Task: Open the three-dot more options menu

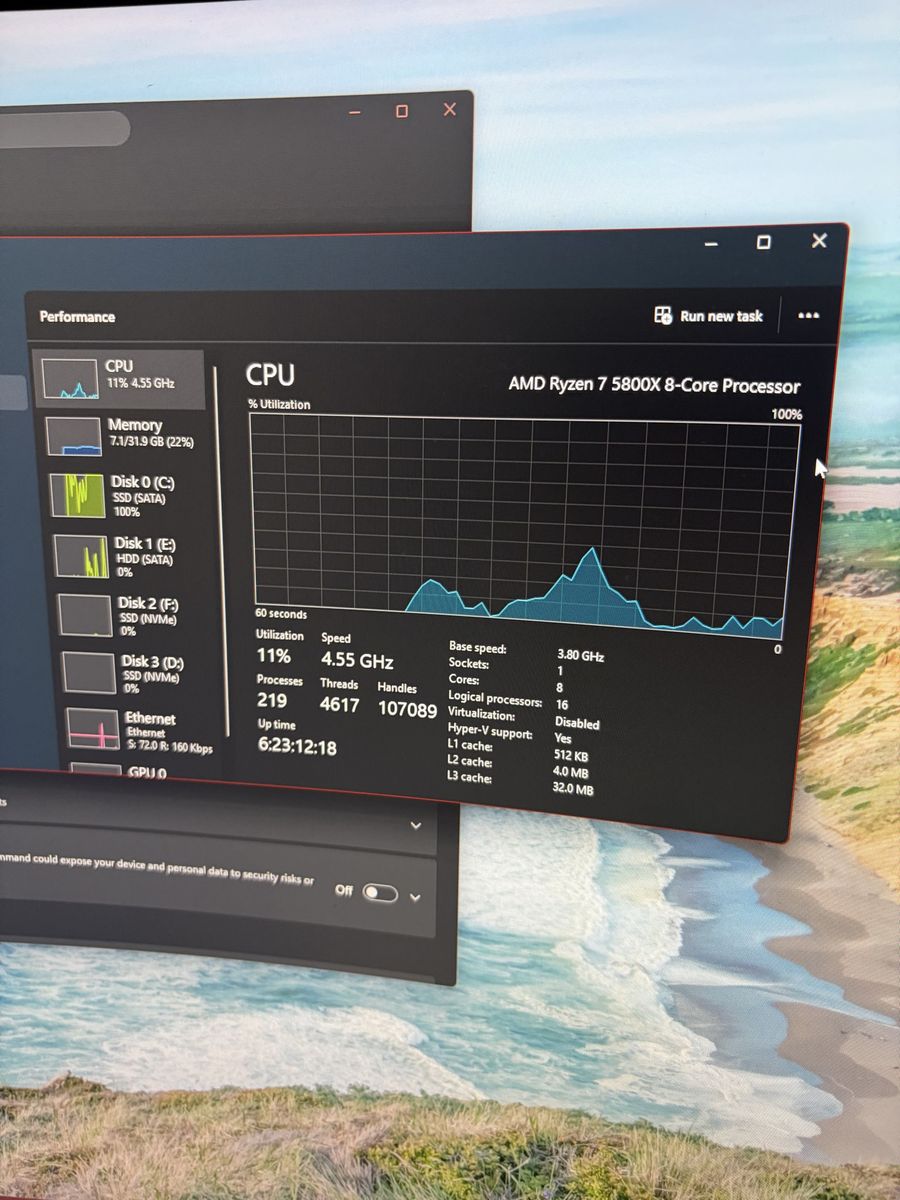Action: pyautogui.click(x=809, y=316)
